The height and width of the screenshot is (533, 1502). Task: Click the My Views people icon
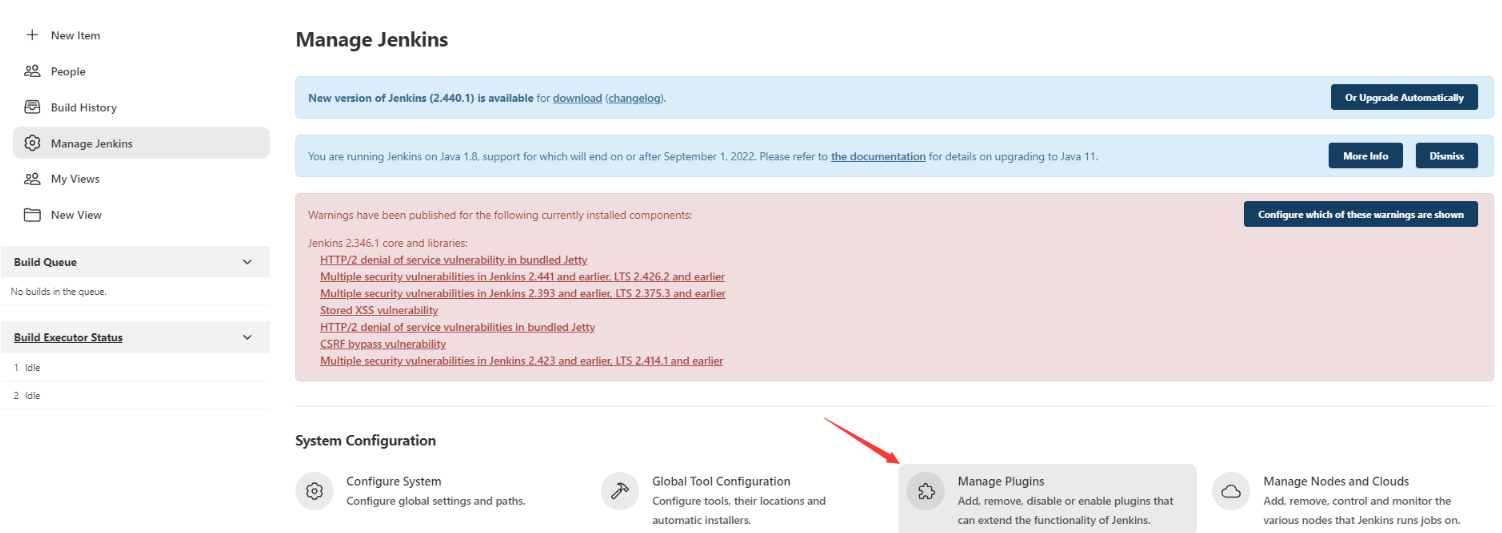[32, 179]
